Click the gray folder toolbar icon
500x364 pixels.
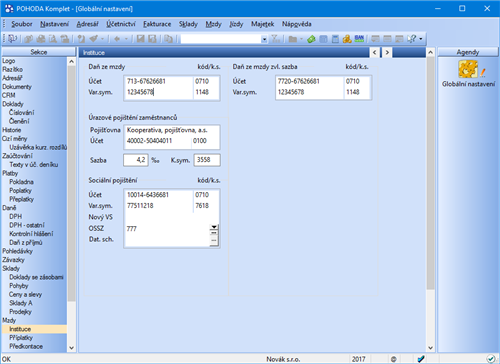click(x=293, y=39)
